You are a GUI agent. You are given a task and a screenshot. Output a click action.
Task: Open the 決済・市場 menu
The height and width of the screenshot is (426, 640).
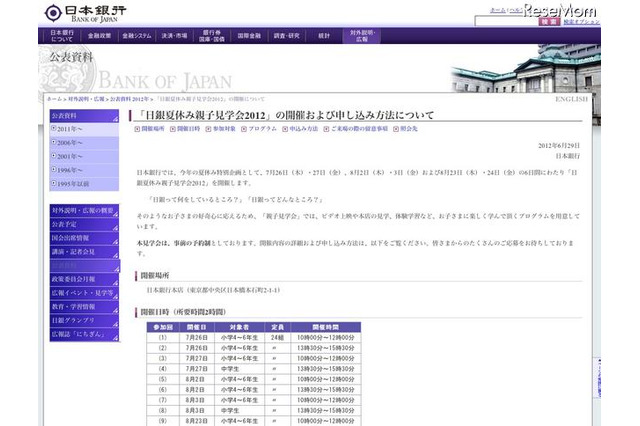click(x=174, y=36)
